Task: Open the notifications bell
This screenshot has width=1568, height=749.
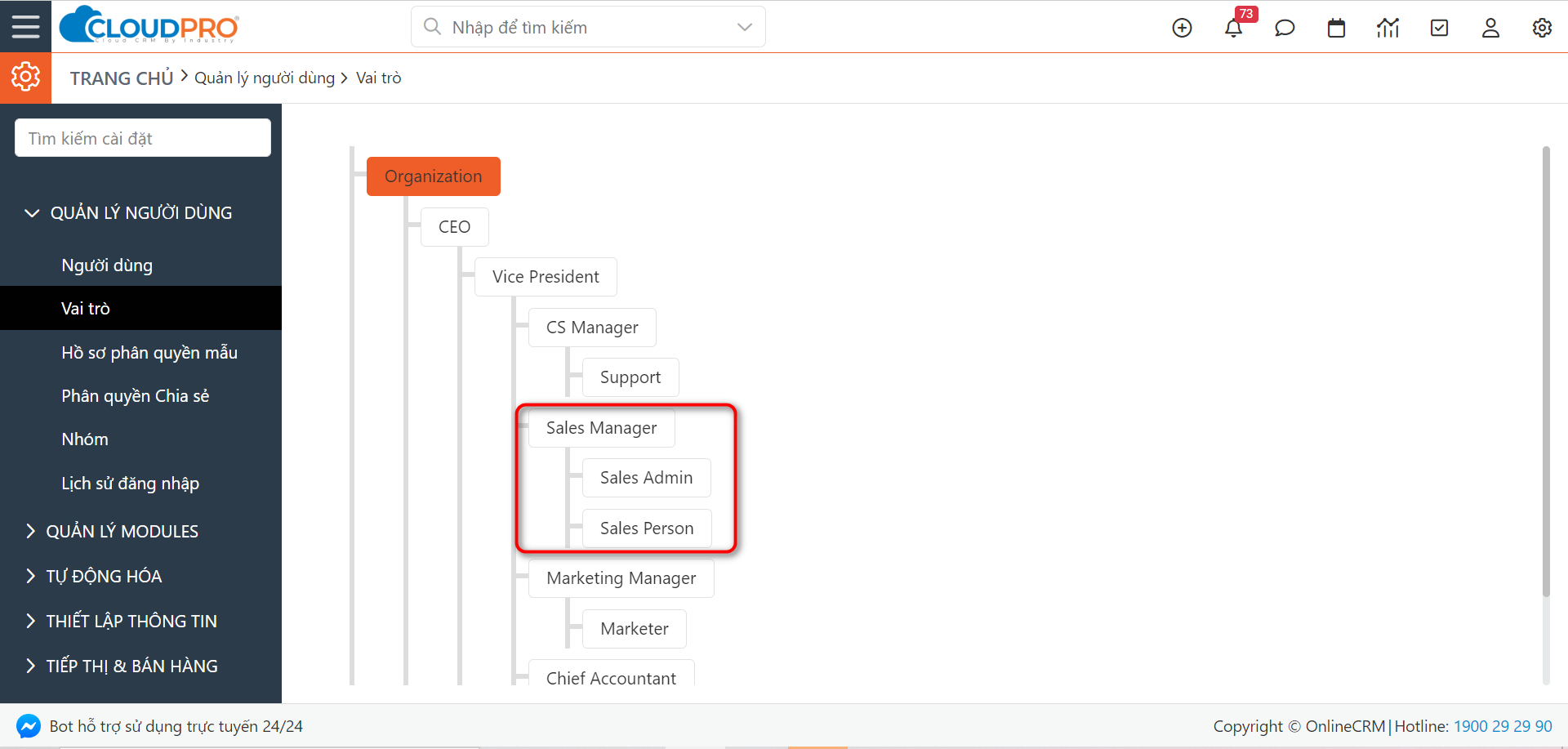Action: pos(1233,28)
